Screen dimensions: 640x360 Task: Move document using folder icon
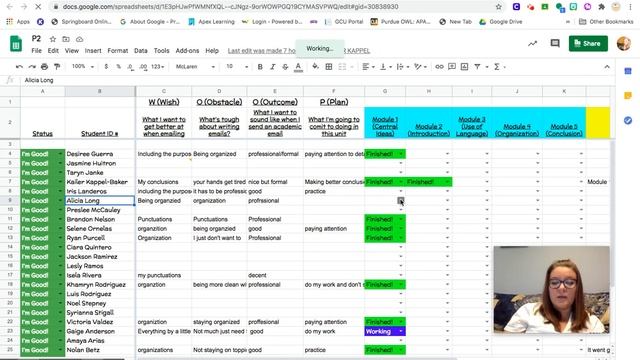66,39
